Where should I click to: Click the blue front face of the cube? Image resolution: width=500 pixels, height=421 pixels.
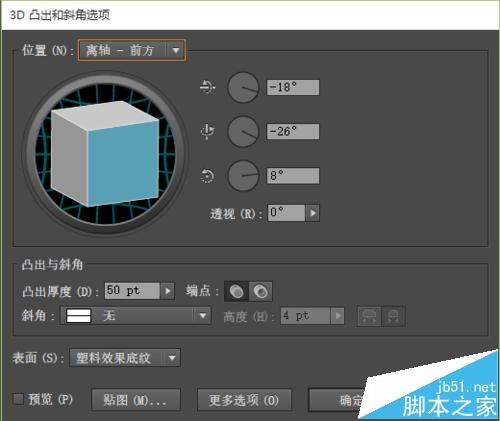point(123,163)
